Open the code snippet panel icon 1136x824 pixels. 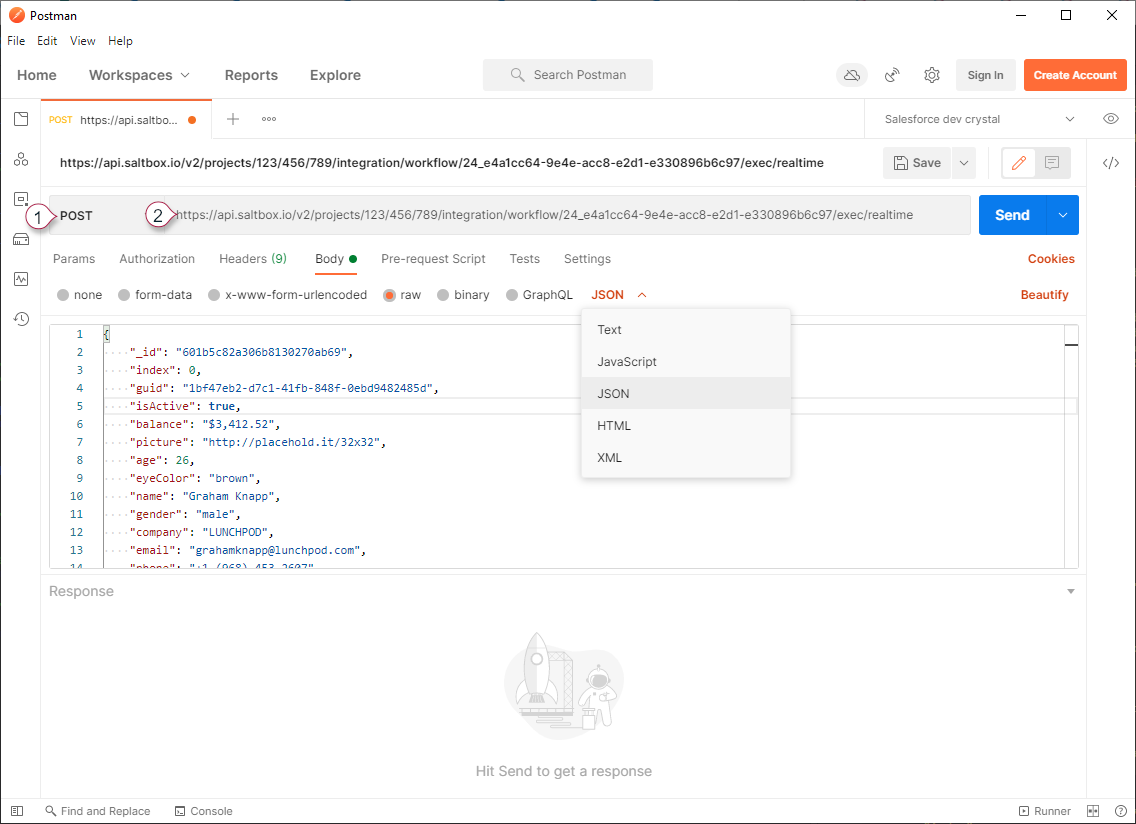(1111, 163)
